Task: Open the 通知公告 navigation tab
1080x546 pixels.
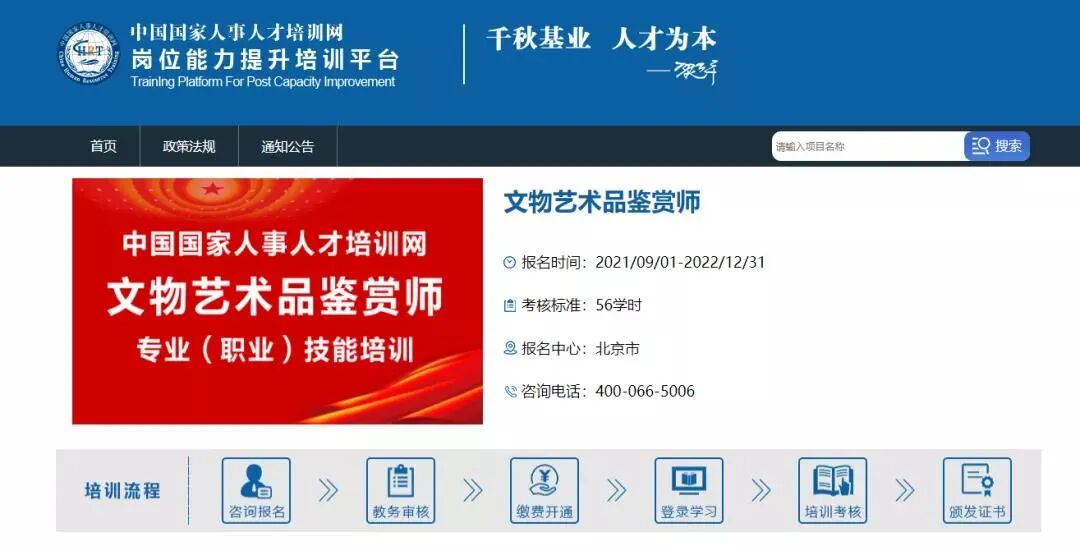Action: pos(288,147)
